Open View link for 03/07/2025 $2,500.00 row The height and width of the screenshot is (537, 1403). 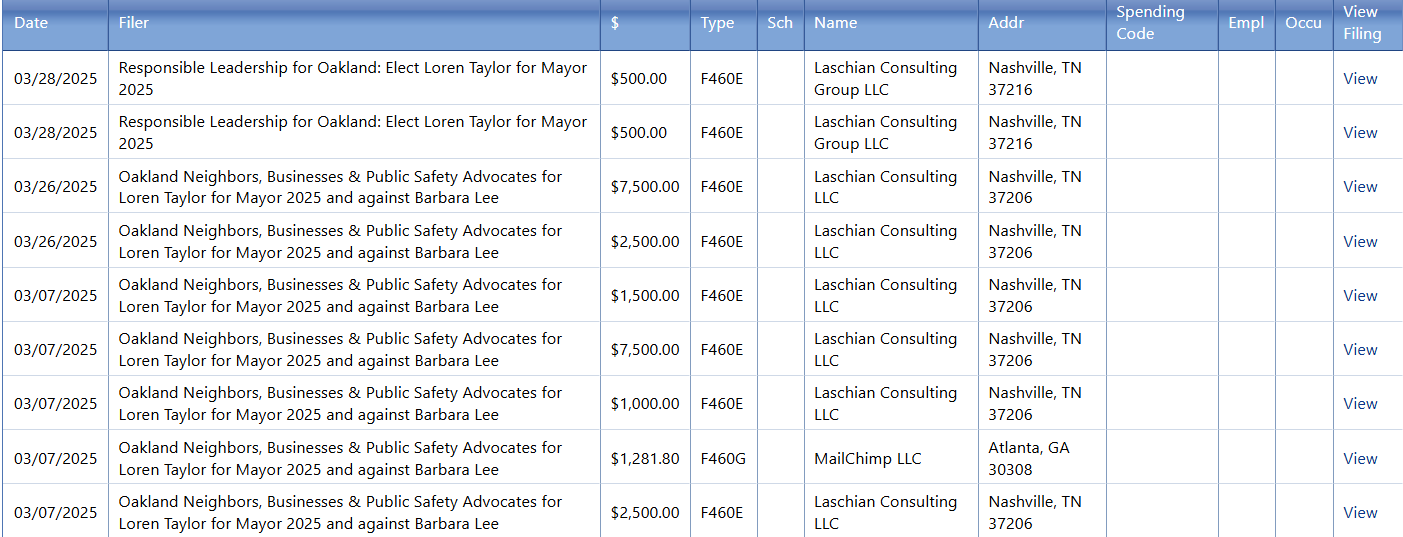coord(1360,512)
